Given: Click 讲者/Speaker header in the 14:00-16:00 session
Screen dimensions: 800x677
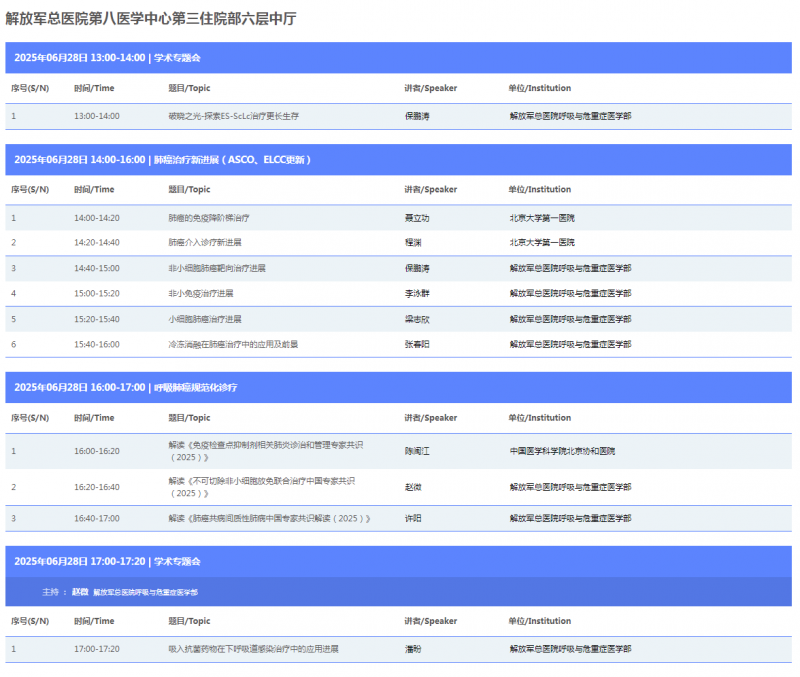Looking at the screenshot, I should click(x=431, y=189).
